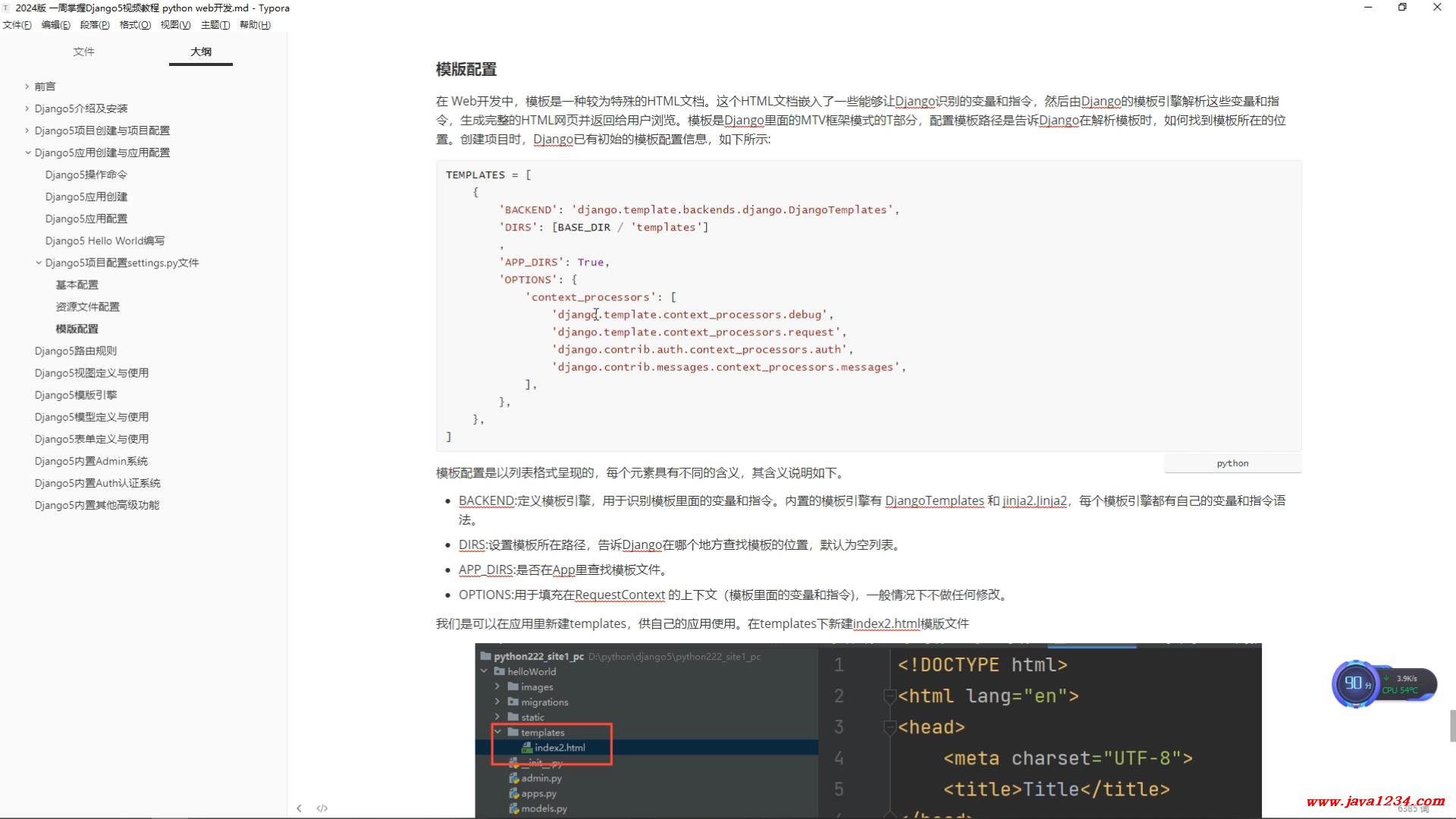
Task: Go to Django5模型定义与使用 outline item
Action: (x=92, y=416)
